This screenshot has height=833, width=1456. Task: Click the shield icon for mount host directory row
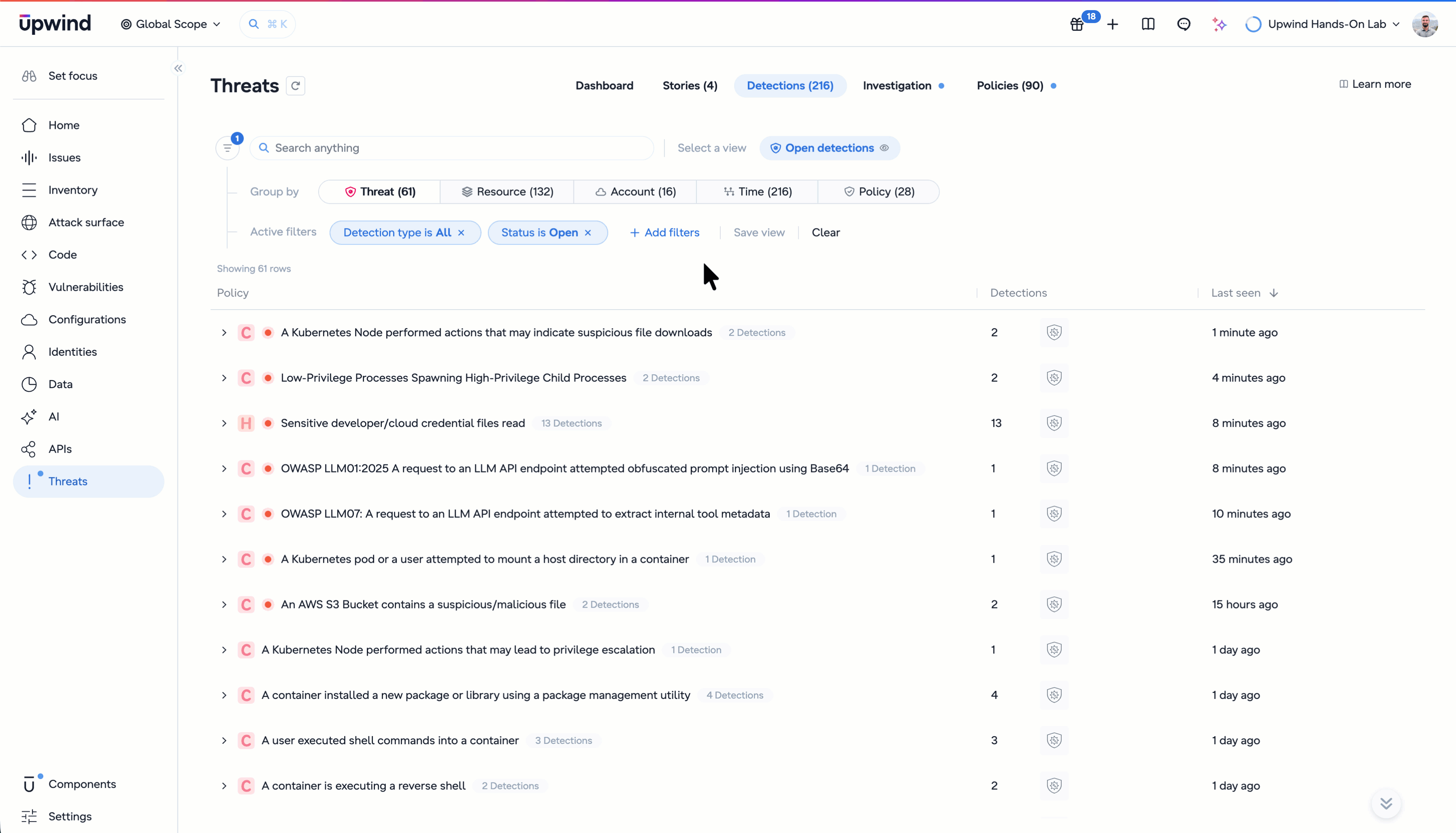[x=1054, y=559]
